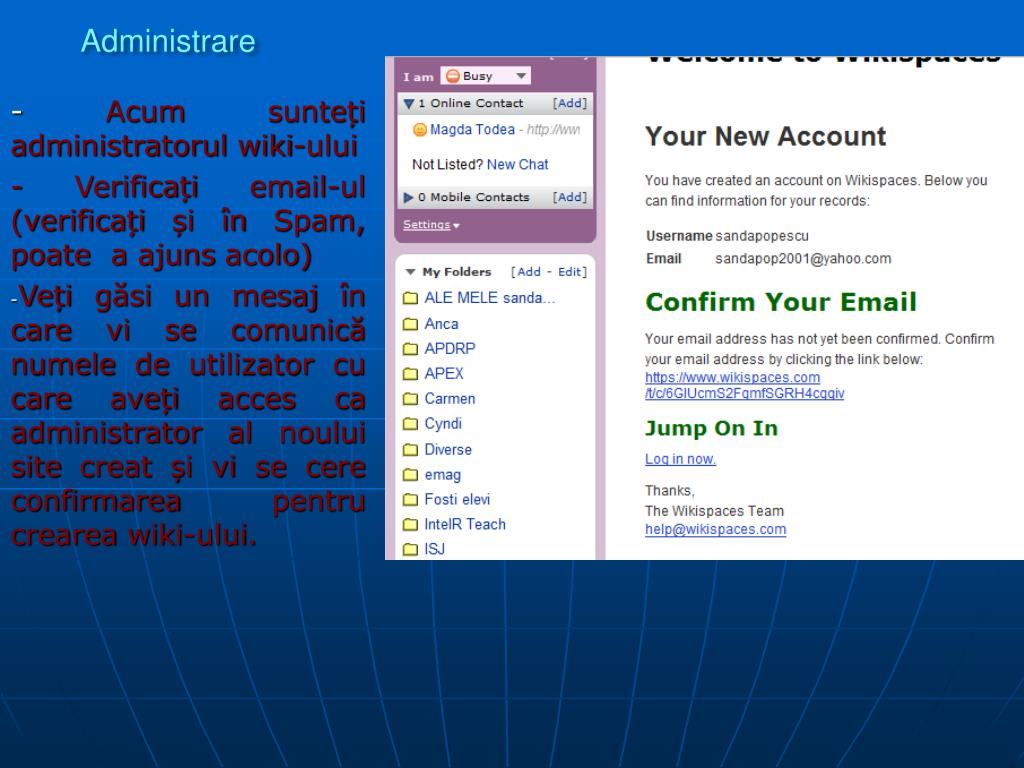Screen dimensions: 1024x768
Task: Click the Fosti elevi folder icon
Action: pos(410,500)
